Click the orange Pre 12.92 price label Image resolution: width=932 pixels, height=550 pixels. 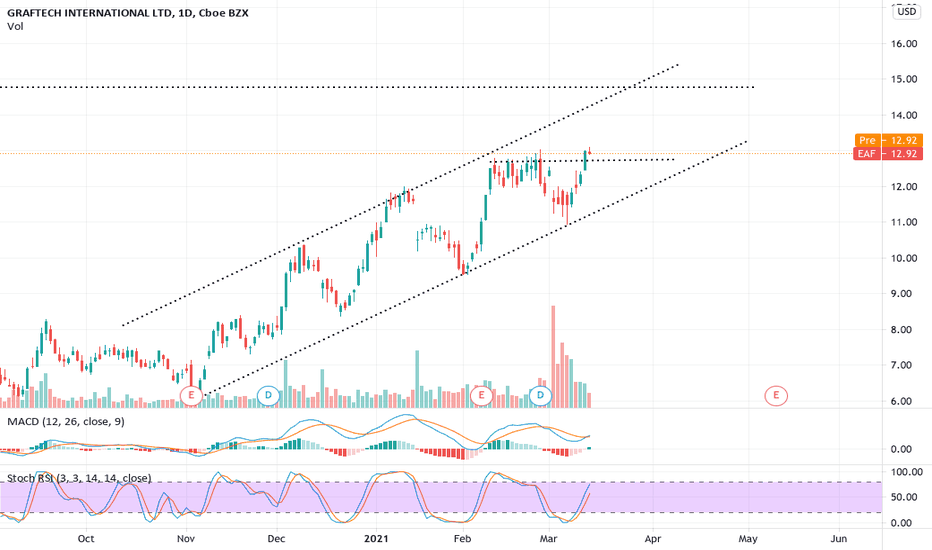tap(888, 140)
